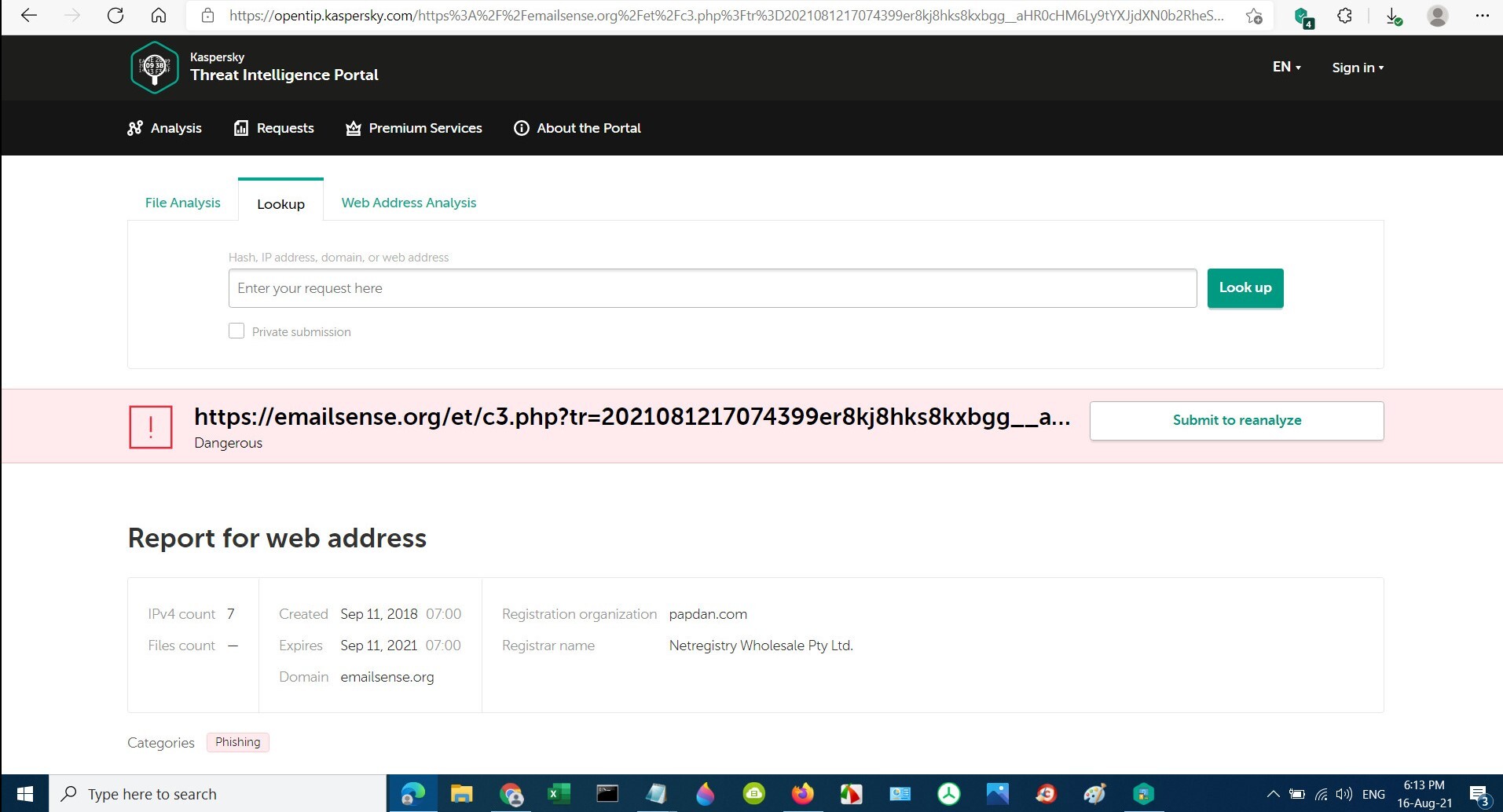Viewport: 1503px width, 812px height.
Task: Open File Explorer from the taskbar
Action: coord(462,794)
